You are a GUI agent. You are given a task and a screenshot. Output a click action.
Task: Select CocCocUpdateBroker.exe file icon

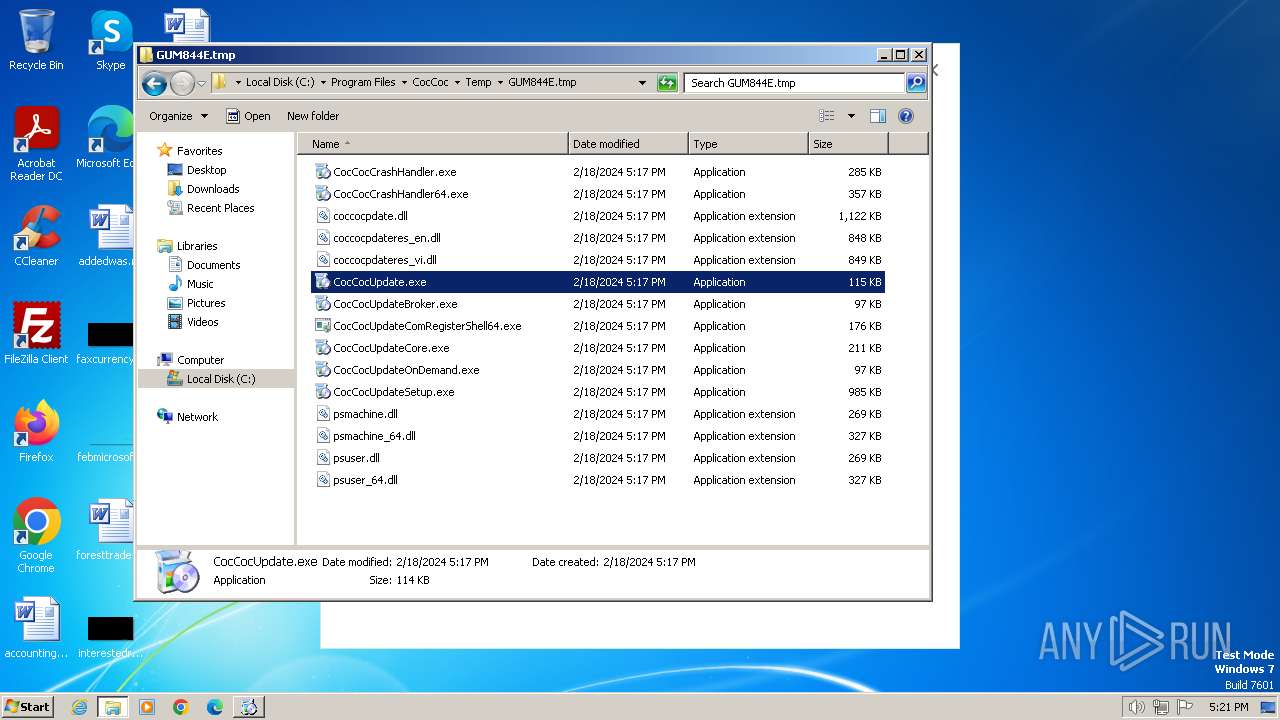click(322, 304)
